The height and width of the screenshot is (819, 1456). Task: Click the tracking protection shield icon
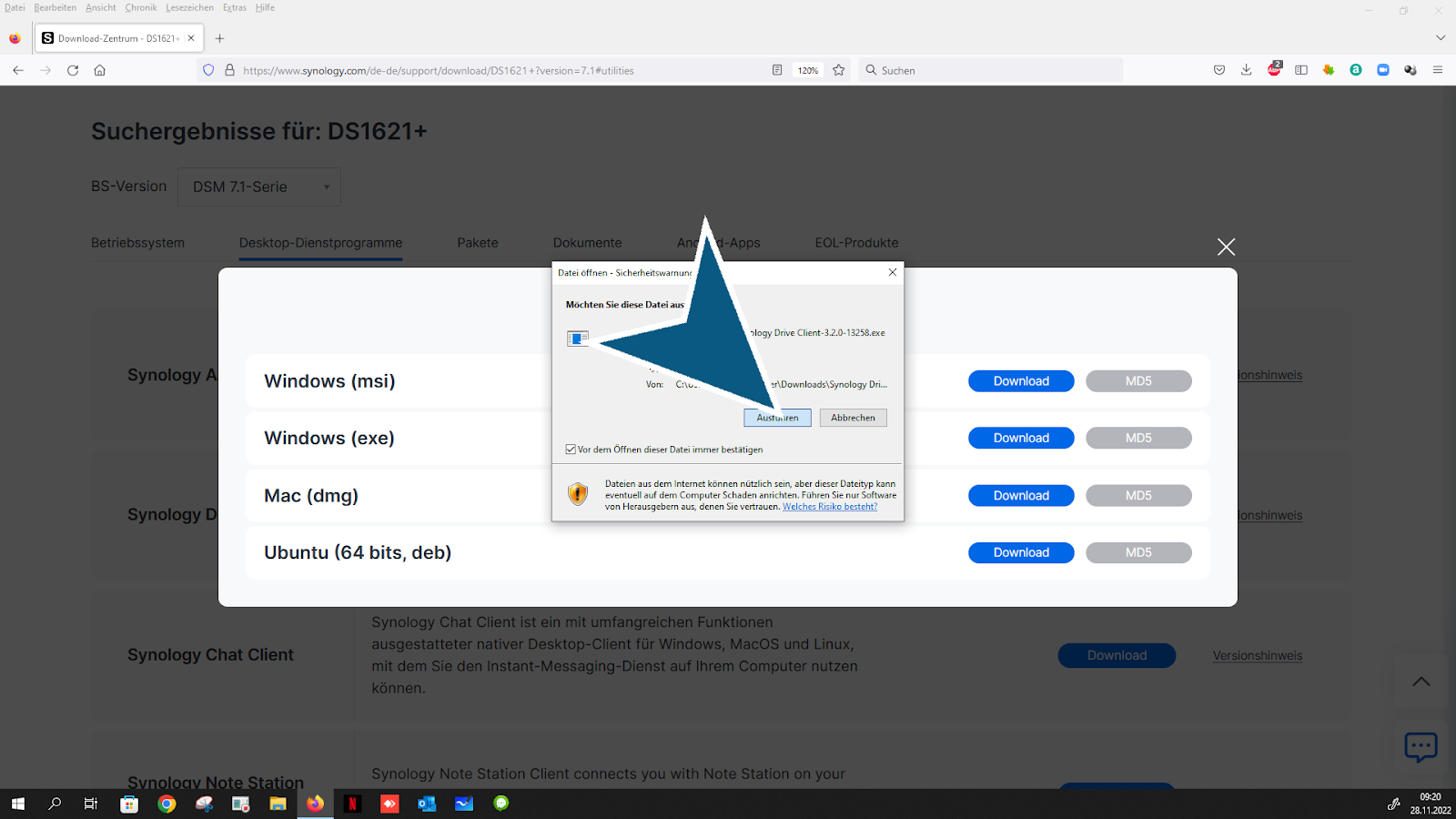click(x=208, y=70)
